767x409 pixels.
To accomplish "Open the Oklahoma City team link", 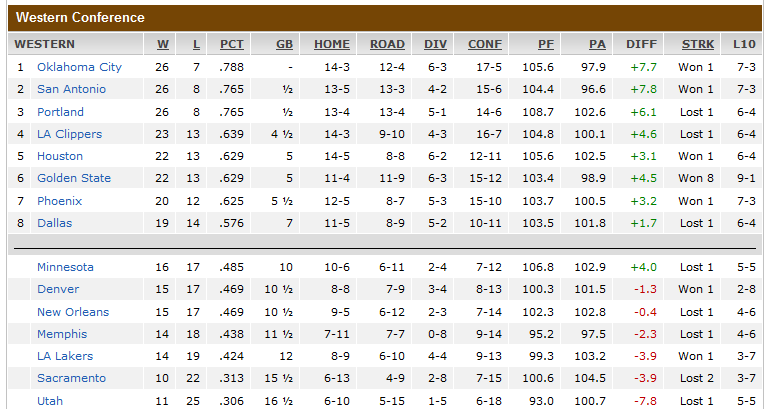I will (x=79, y=67).
